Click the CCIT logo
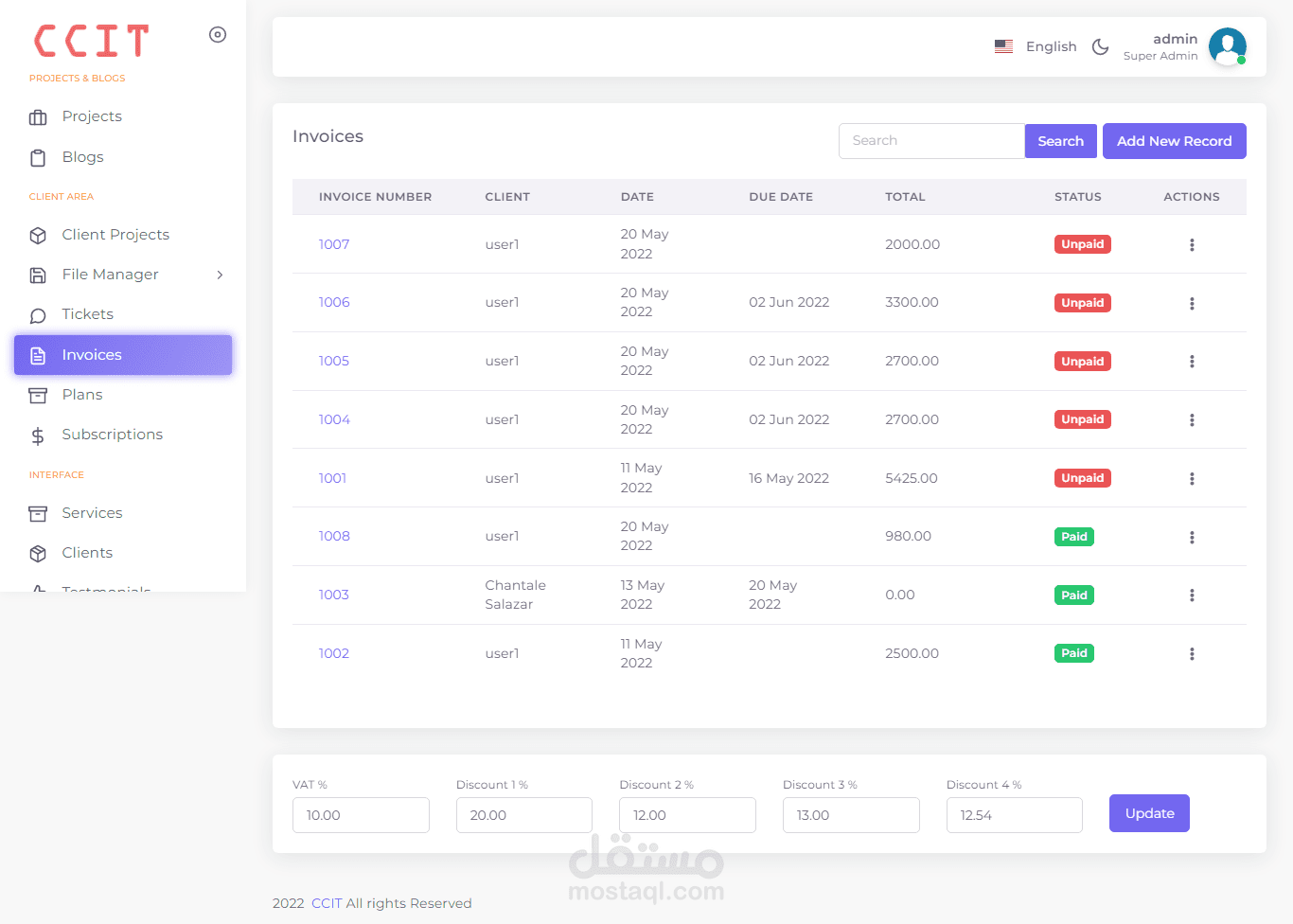This screenshot has width=1293, height=924. (x=92, y=41)
